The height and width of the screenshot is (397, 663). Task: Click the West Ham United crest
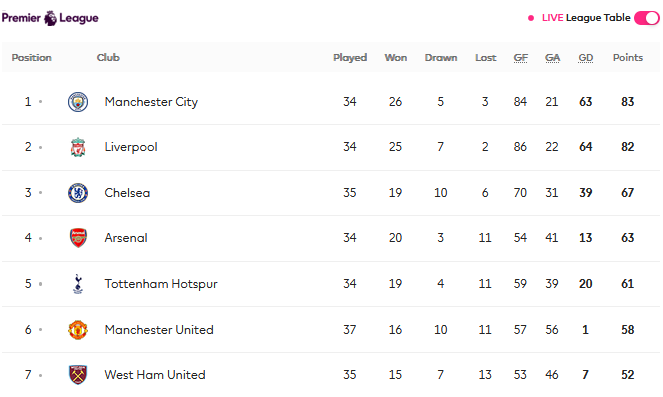[x=78, y=375]
